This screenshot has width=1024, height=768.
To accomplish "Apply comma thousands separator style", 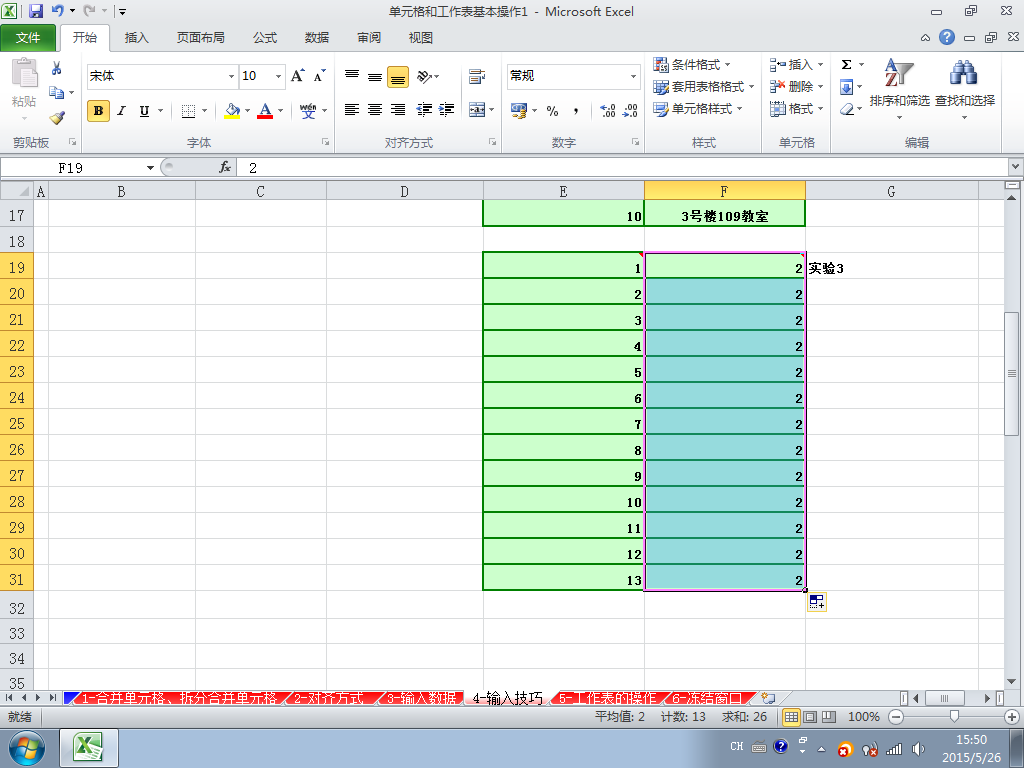I will pyautogui.click(x=575, y=111).
